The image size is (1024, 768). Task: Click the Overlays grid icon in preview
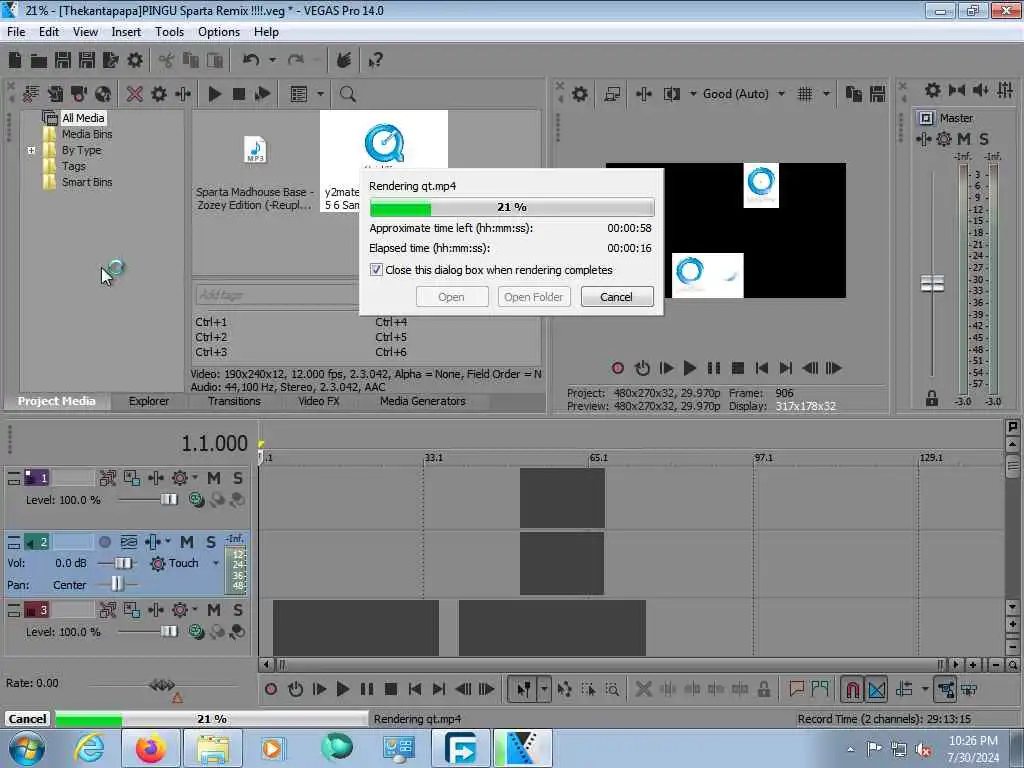(805, 94)
